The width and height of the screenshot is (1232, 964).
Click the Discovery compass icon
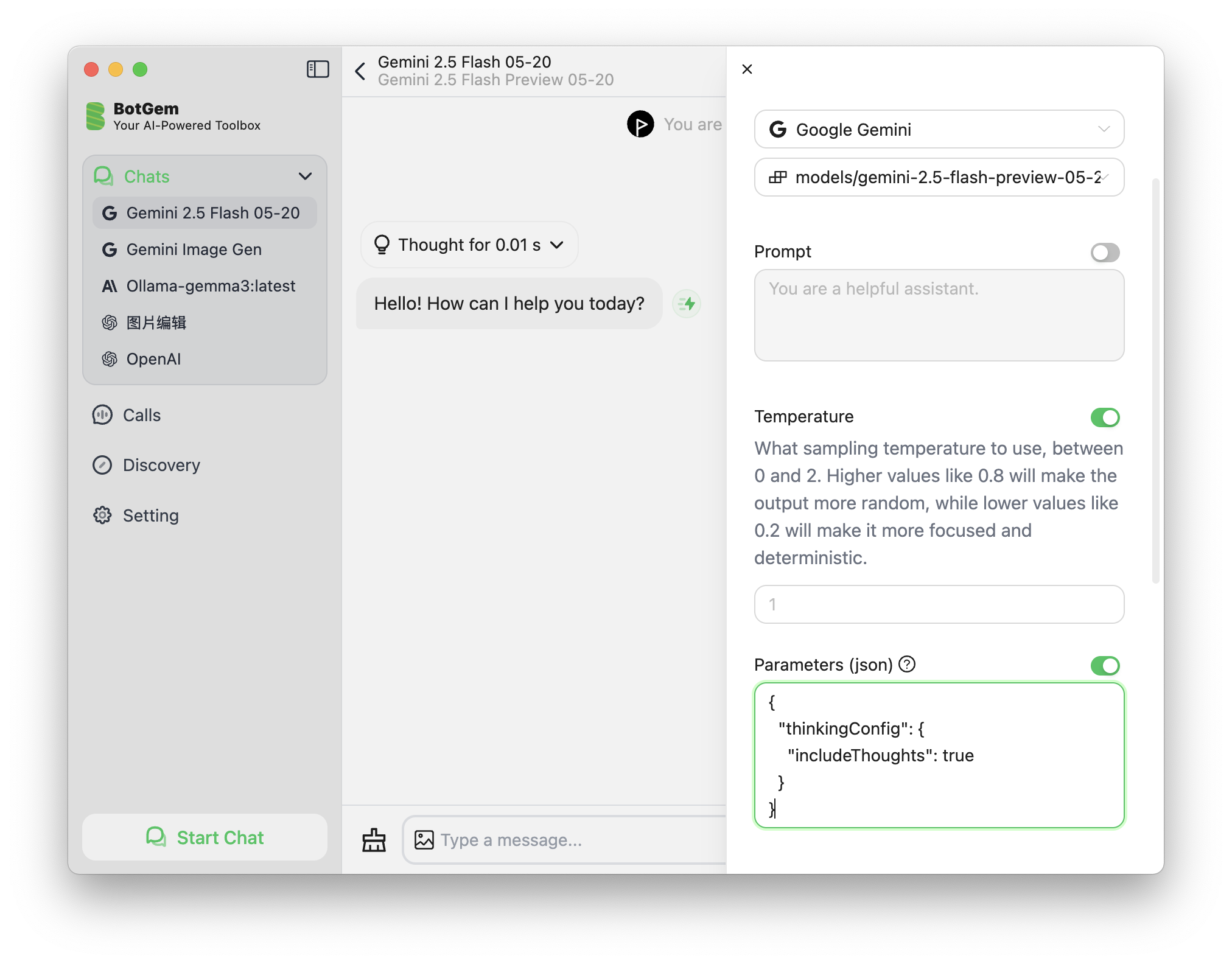[x=102, y=465]
